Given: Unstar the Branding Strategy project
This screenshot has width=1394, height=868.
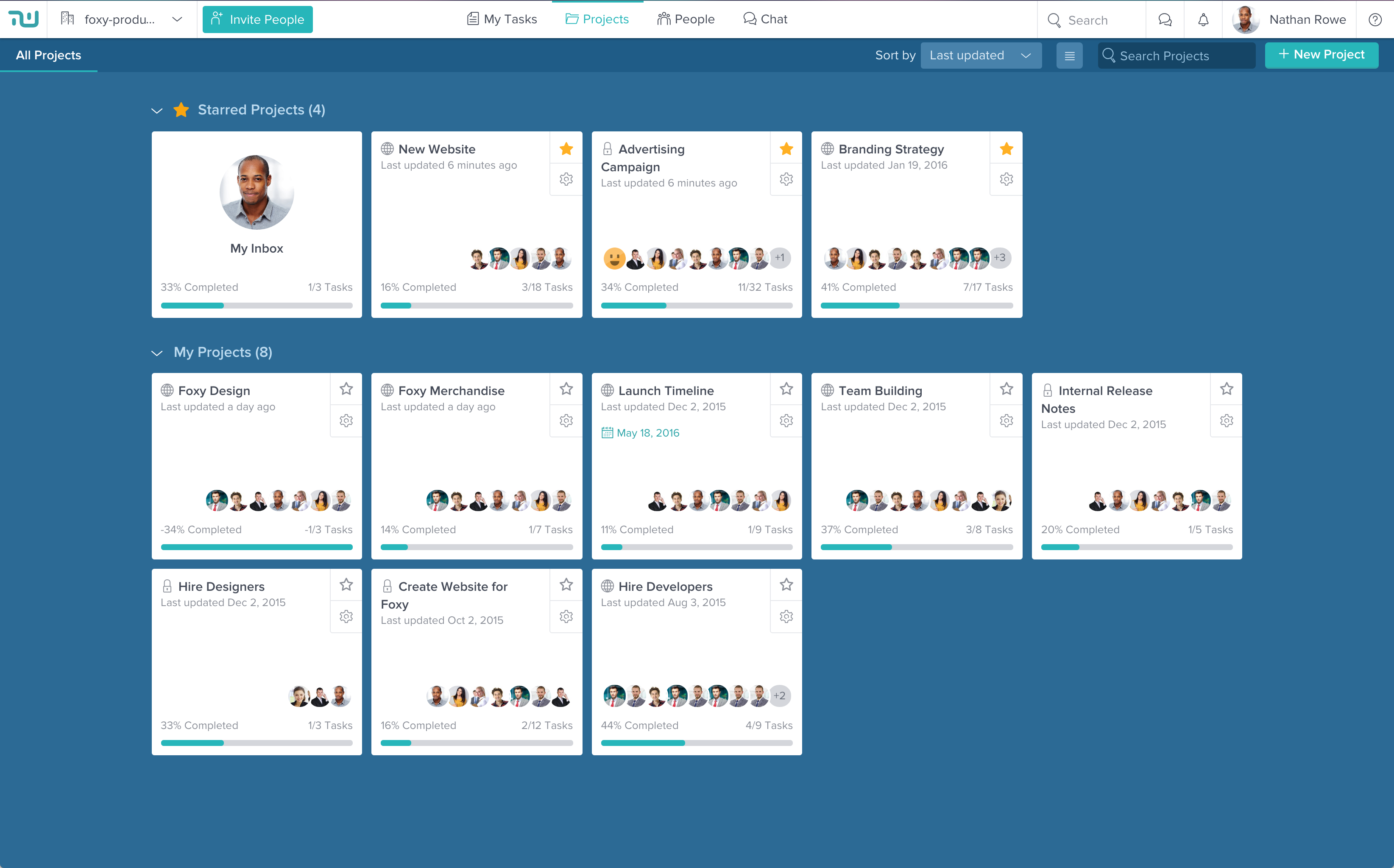Looking at the screenshot, I should pos(1006,149).
